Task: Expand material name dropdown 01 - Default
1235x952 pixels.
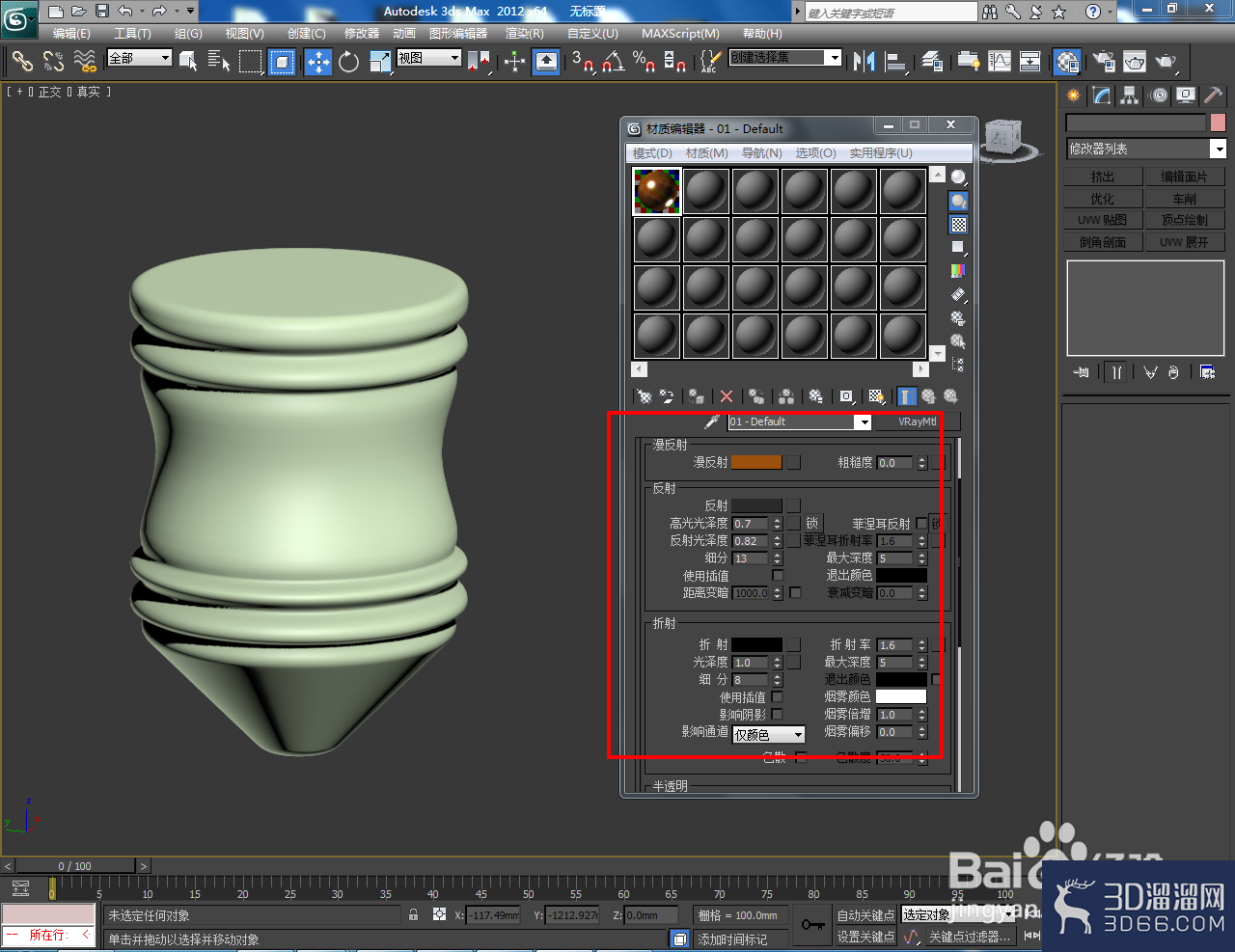Action: pyautogui.click(x=864, y=422)
